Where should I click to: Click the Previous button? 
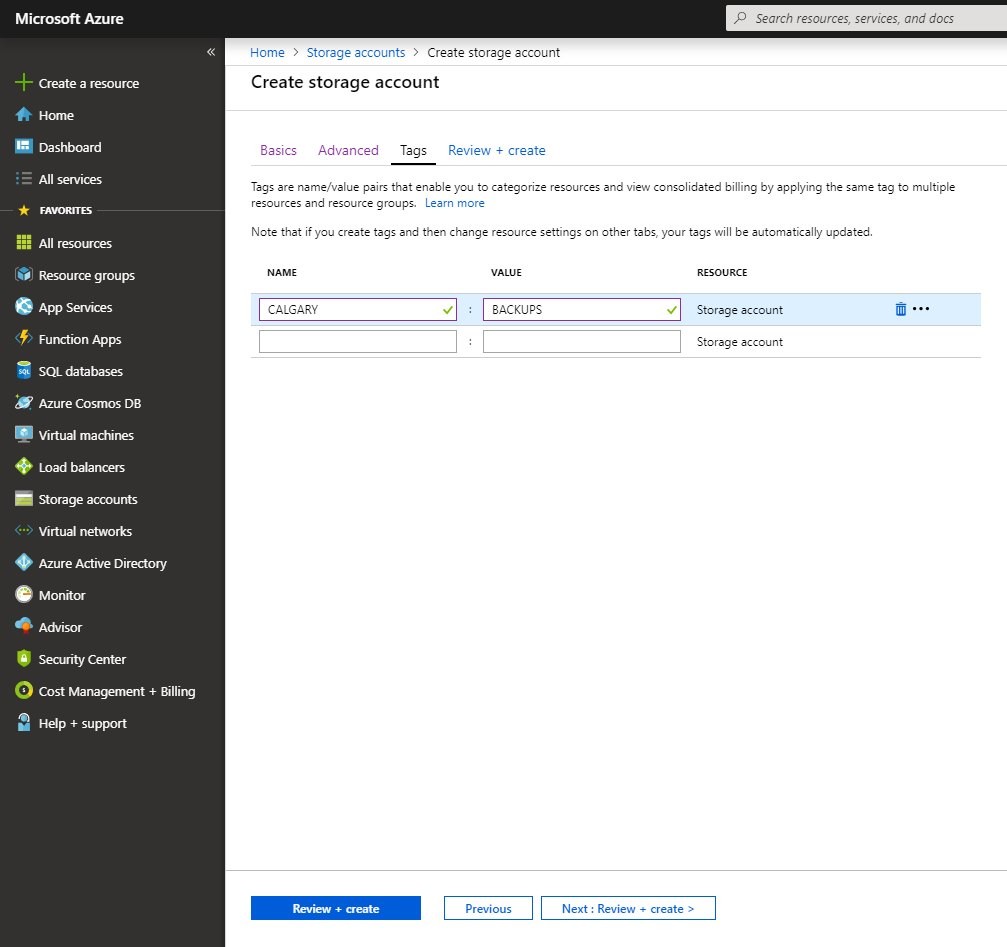pyautogui.click(x=488, y=908)
